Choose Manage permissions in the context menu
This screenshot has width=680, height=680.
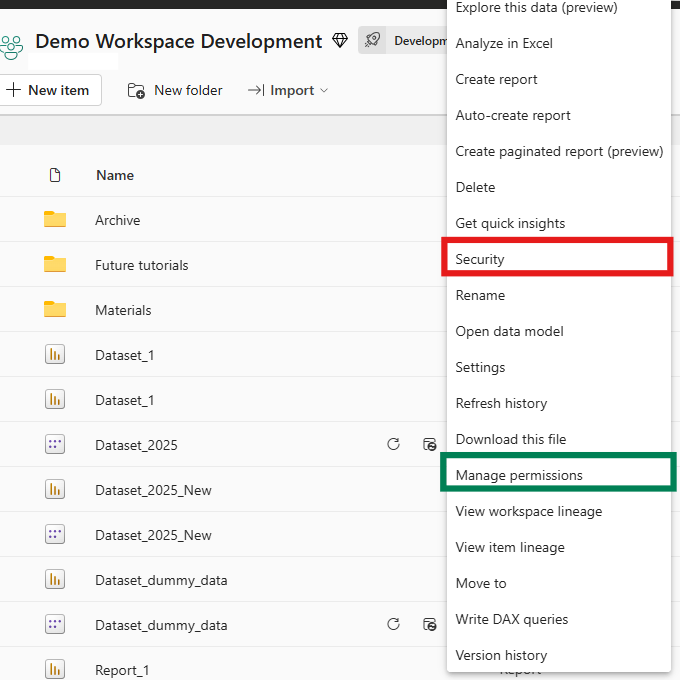tap(519, 475)
